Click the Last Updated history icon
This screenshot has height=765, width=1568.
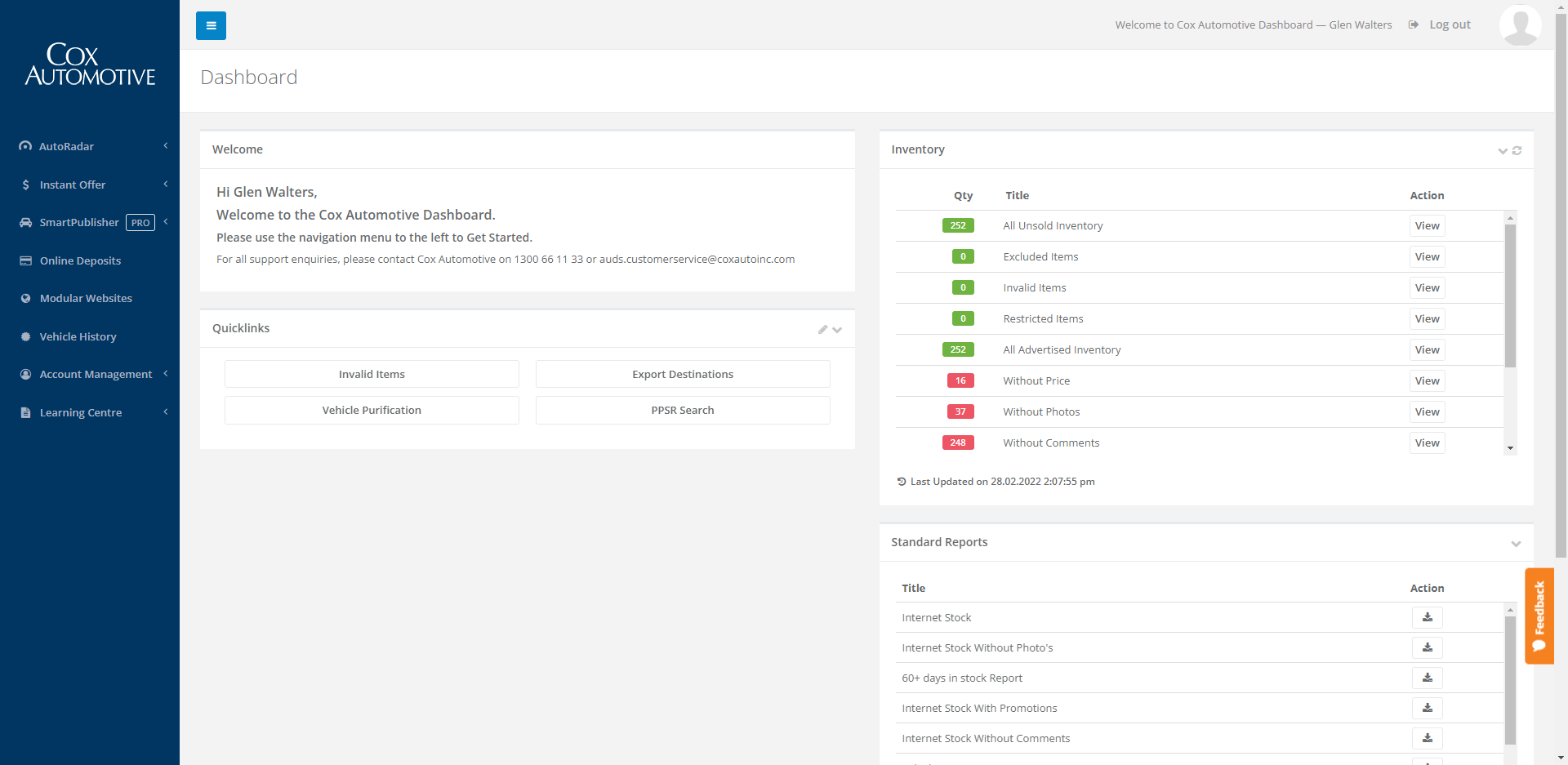click(902, 482)
